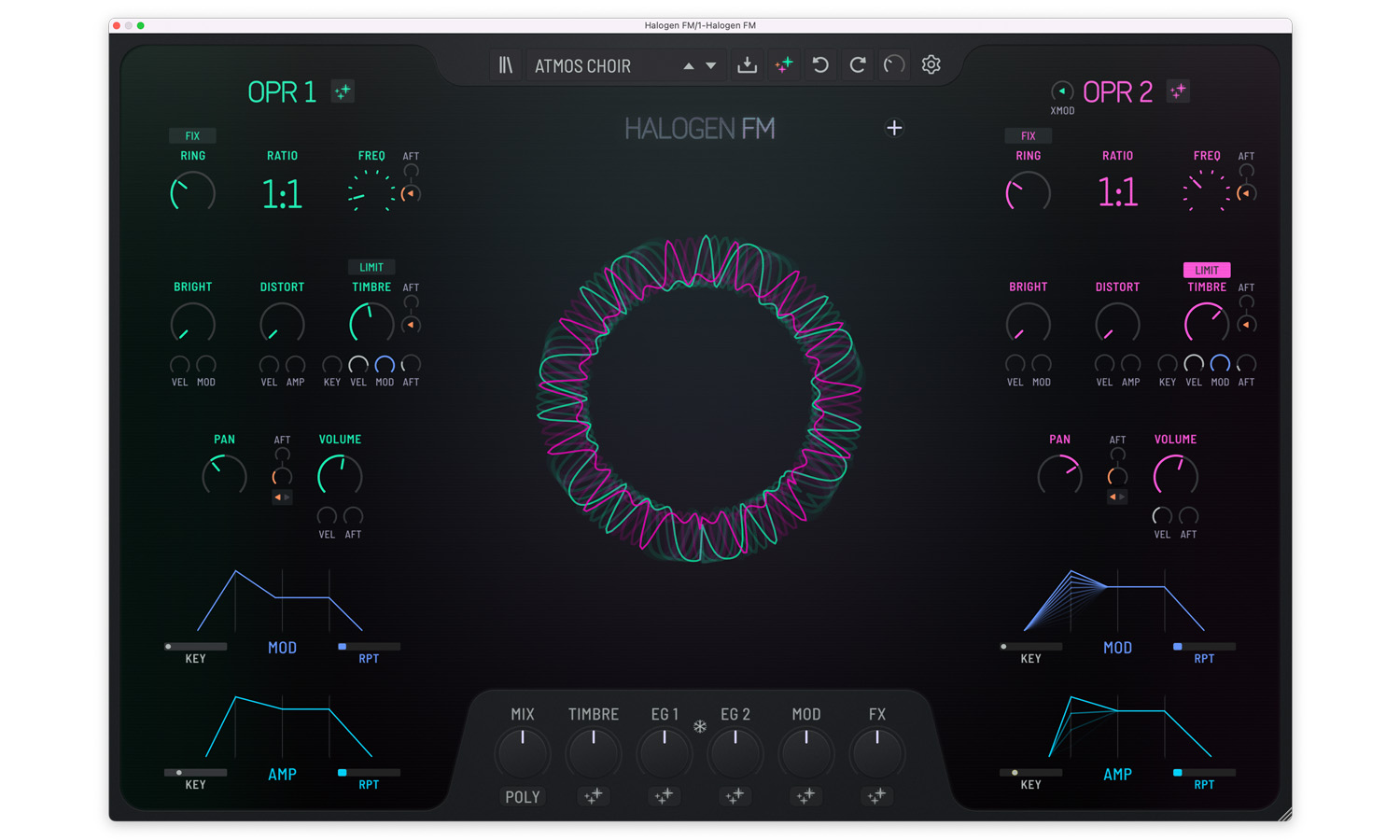Screen dimensions: 1400x840
Task: Click the TIMBRE macro knob in bottom panel
Action: tap(594, 752)
